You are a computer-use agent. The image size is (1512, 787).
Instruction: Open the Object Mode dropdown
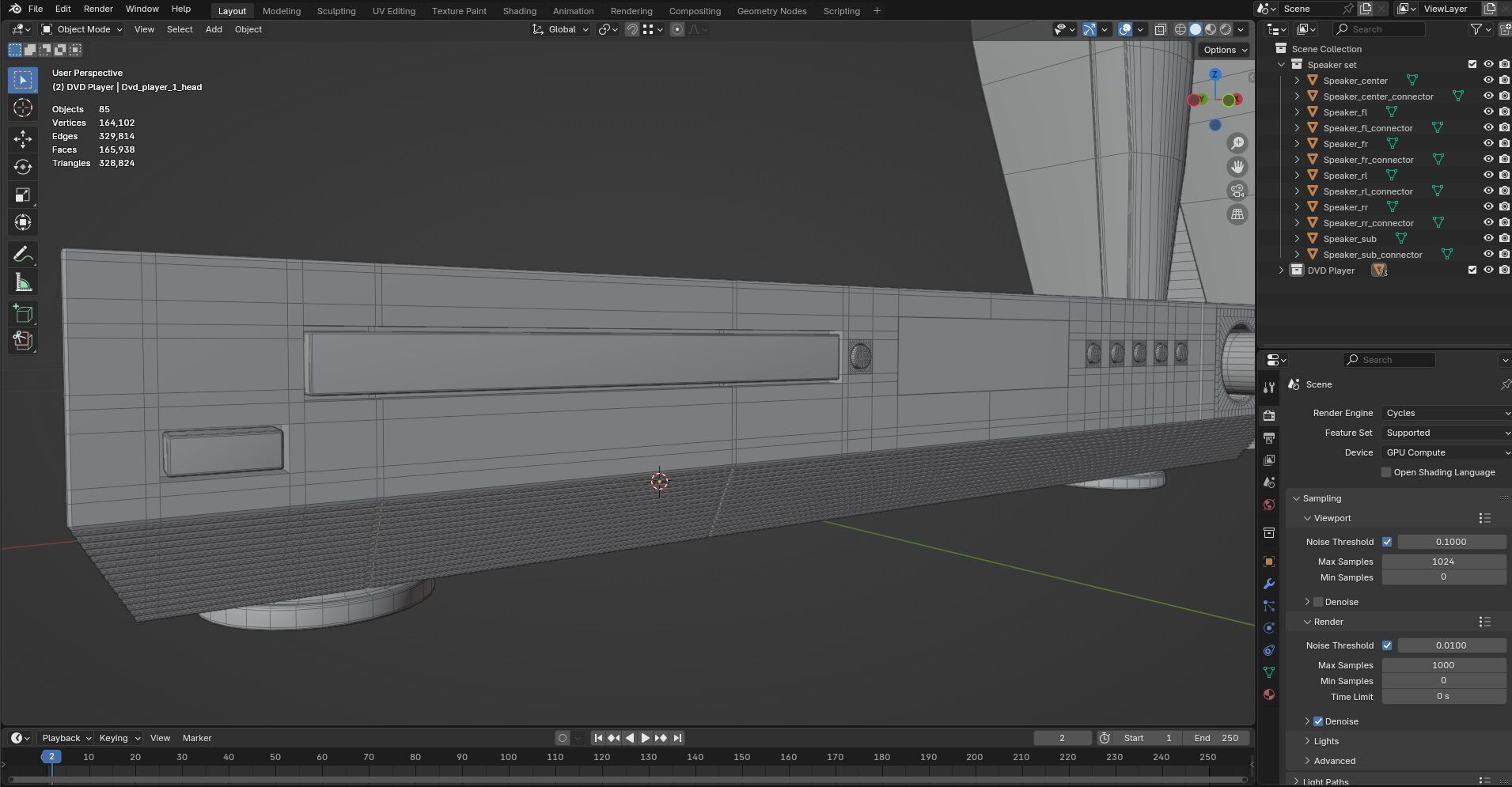[82, 29]
